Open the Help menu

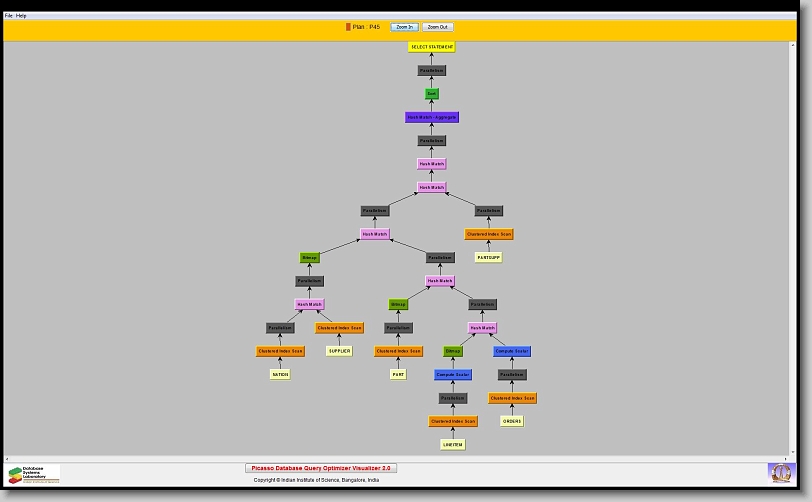[22, 16]
